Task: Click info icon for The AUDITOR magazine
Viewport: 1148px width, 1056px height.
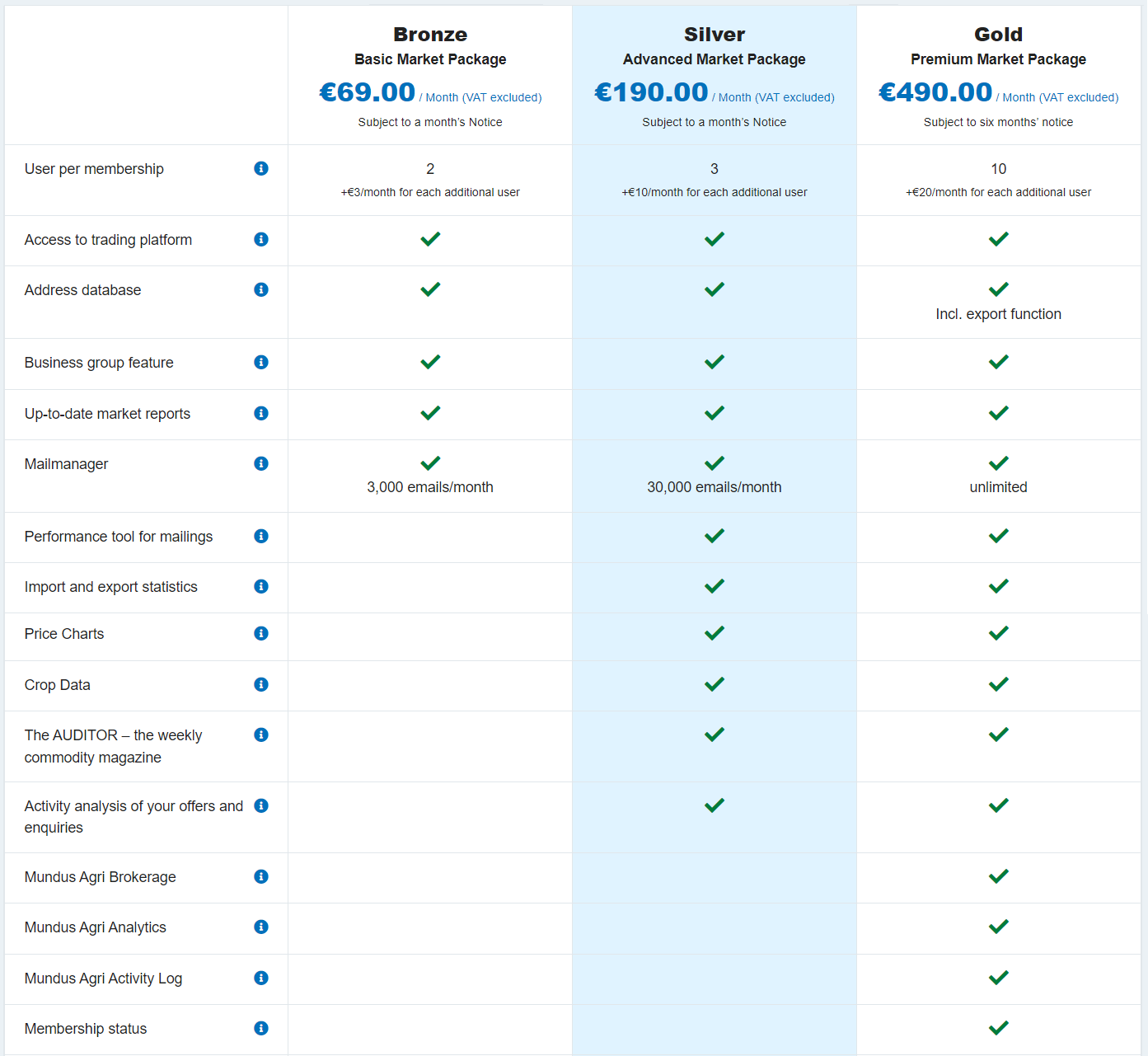Action: (x=261, y=735)
